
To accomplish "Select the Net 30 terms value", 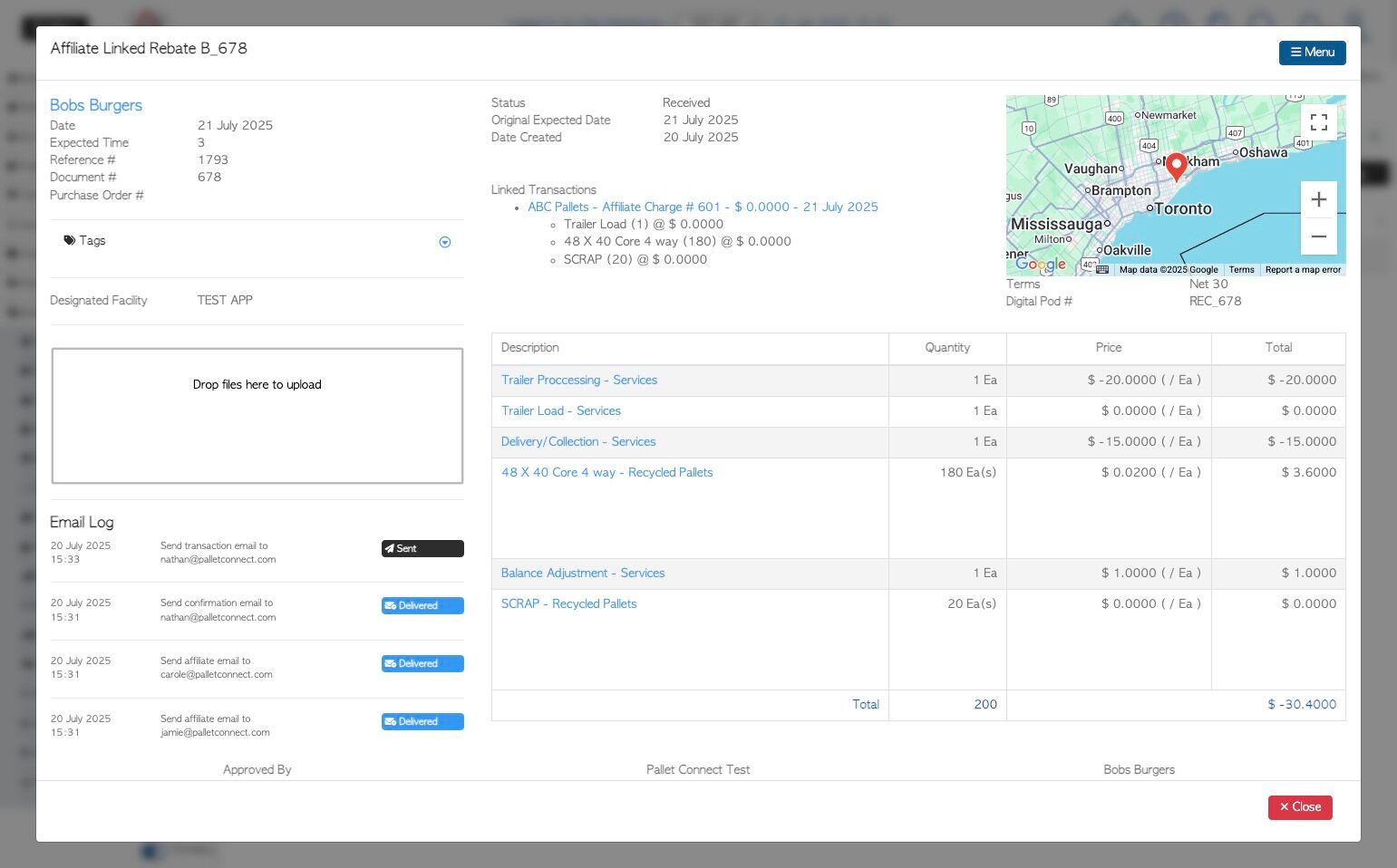I will (1208, 284).
